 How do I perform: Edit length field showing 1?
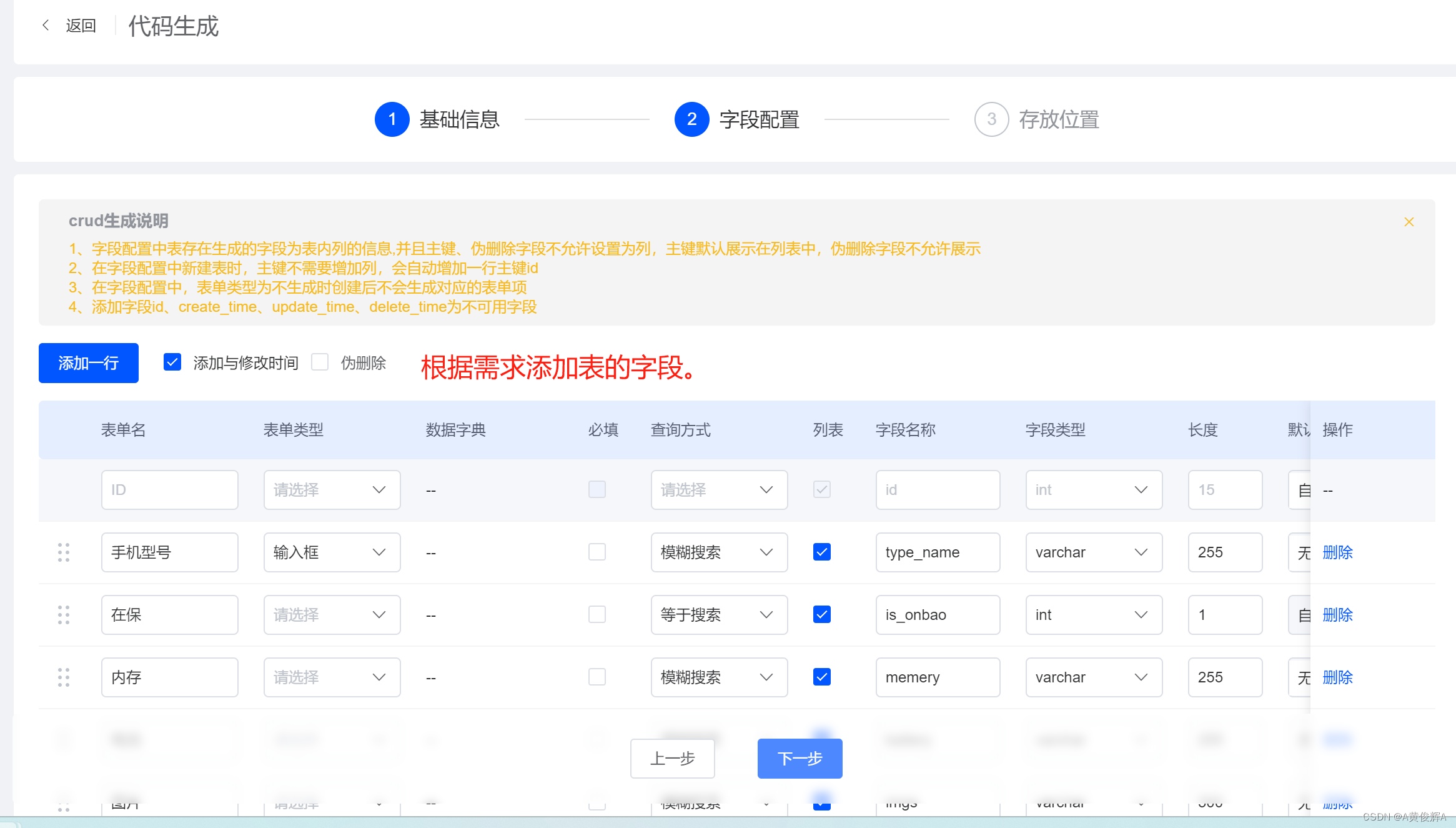(1225, 615)
